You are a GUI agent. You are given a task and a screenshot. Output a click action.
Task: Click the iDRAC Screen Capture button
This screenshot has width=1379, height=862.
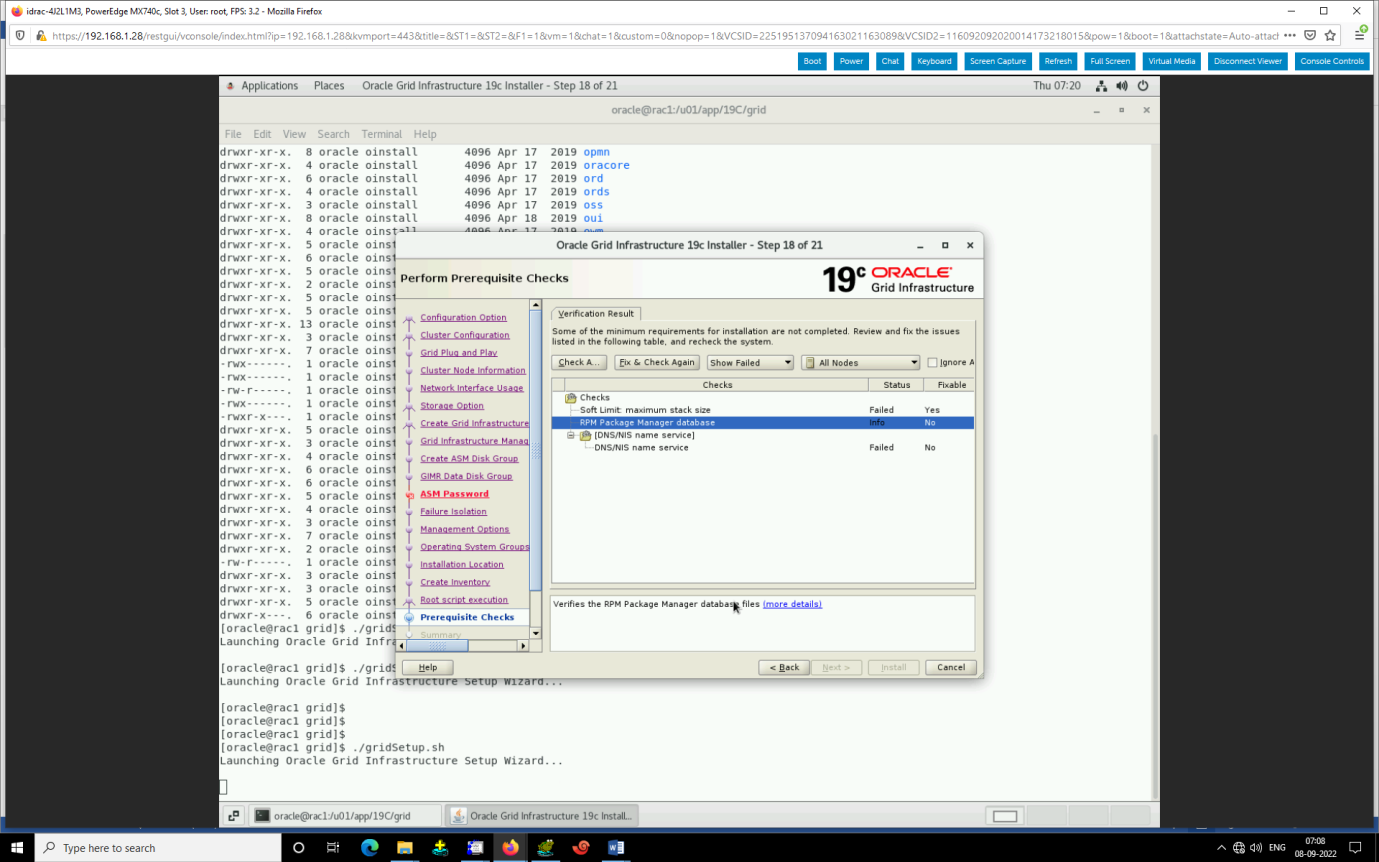[x=998, y=61]
